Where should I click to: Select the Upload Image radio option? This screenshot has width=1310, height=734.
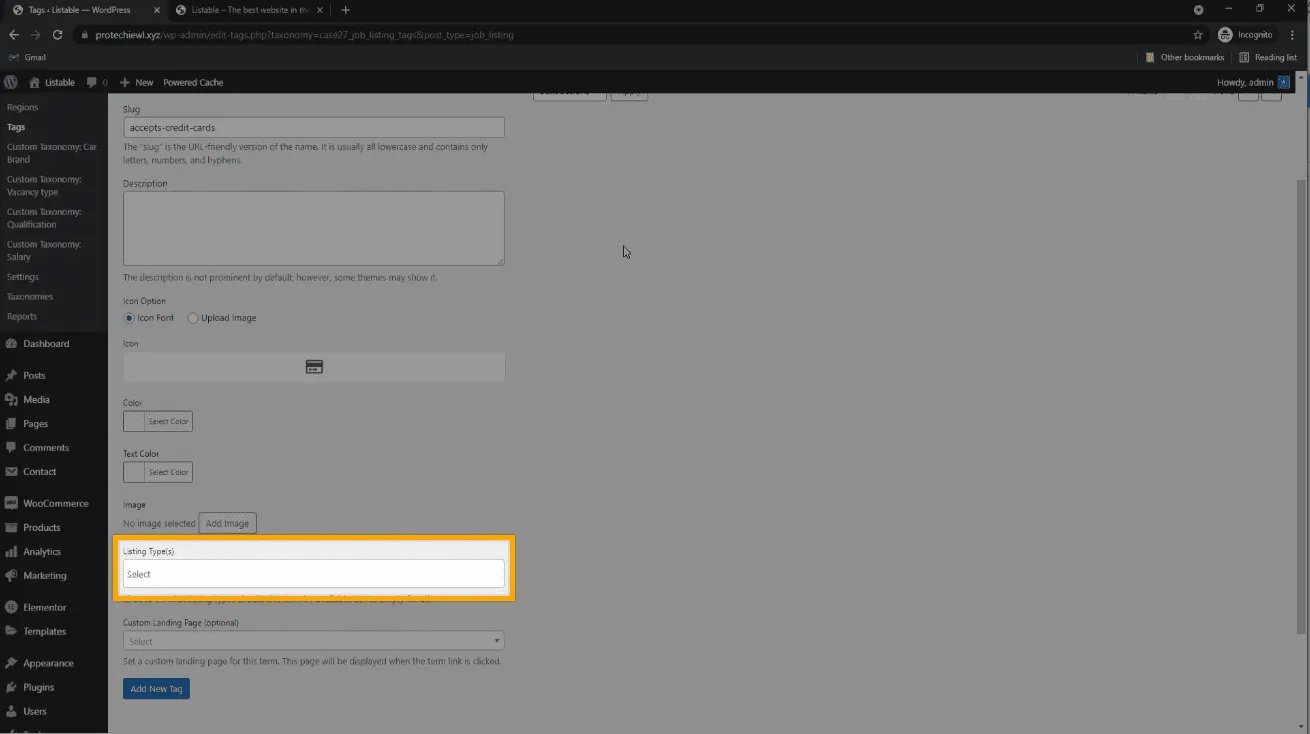pyautogui.click(x=193, y=318)
